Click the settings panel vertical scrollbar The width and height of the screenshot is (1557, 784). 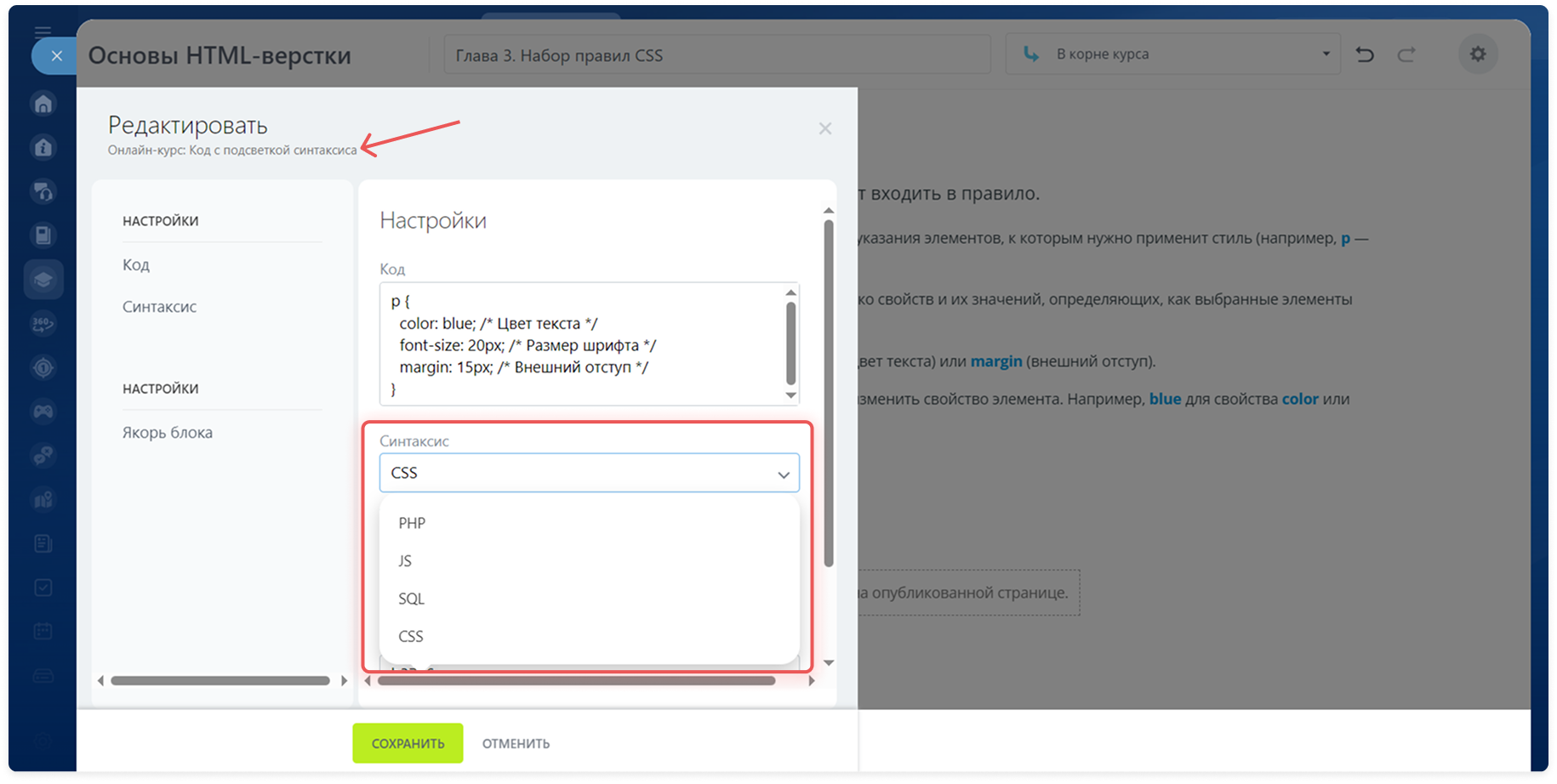[829, 391]
